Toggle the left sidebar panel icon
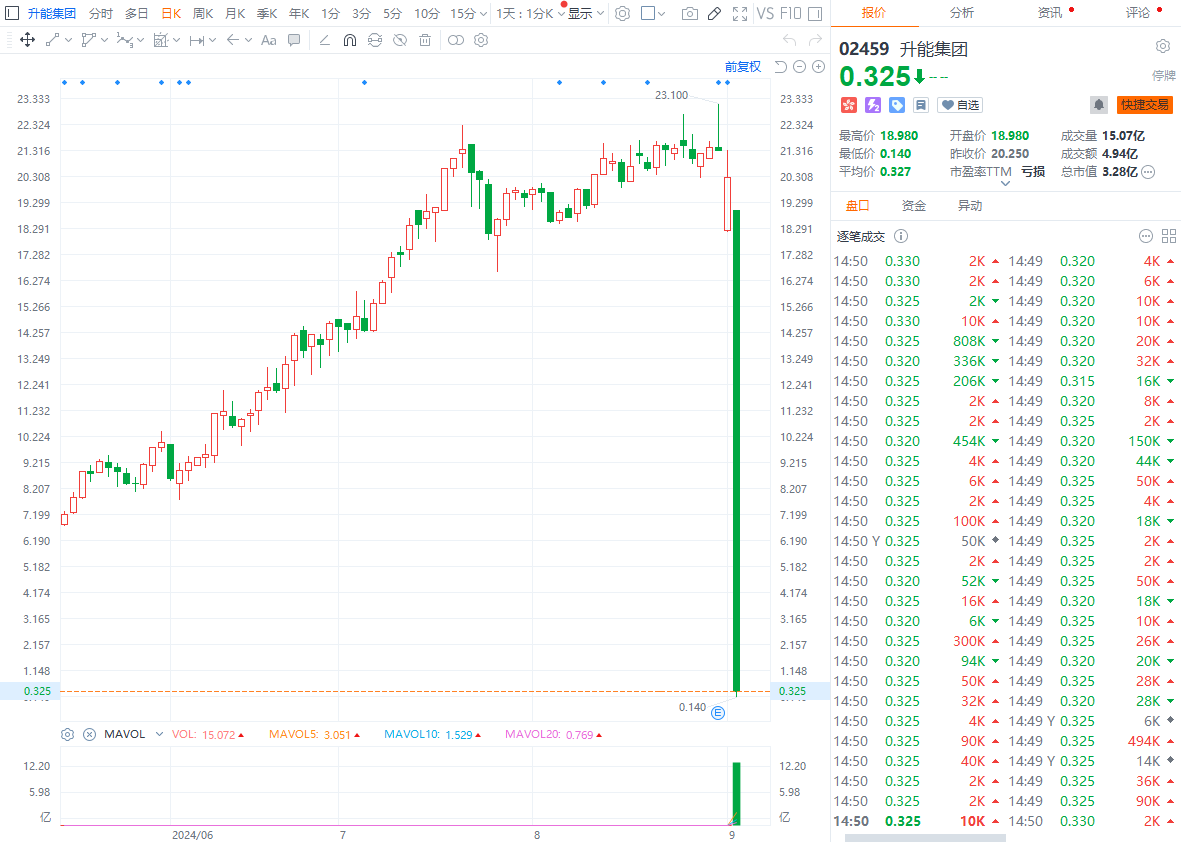Screen dimensions: 1181x842 coord(12,14)
